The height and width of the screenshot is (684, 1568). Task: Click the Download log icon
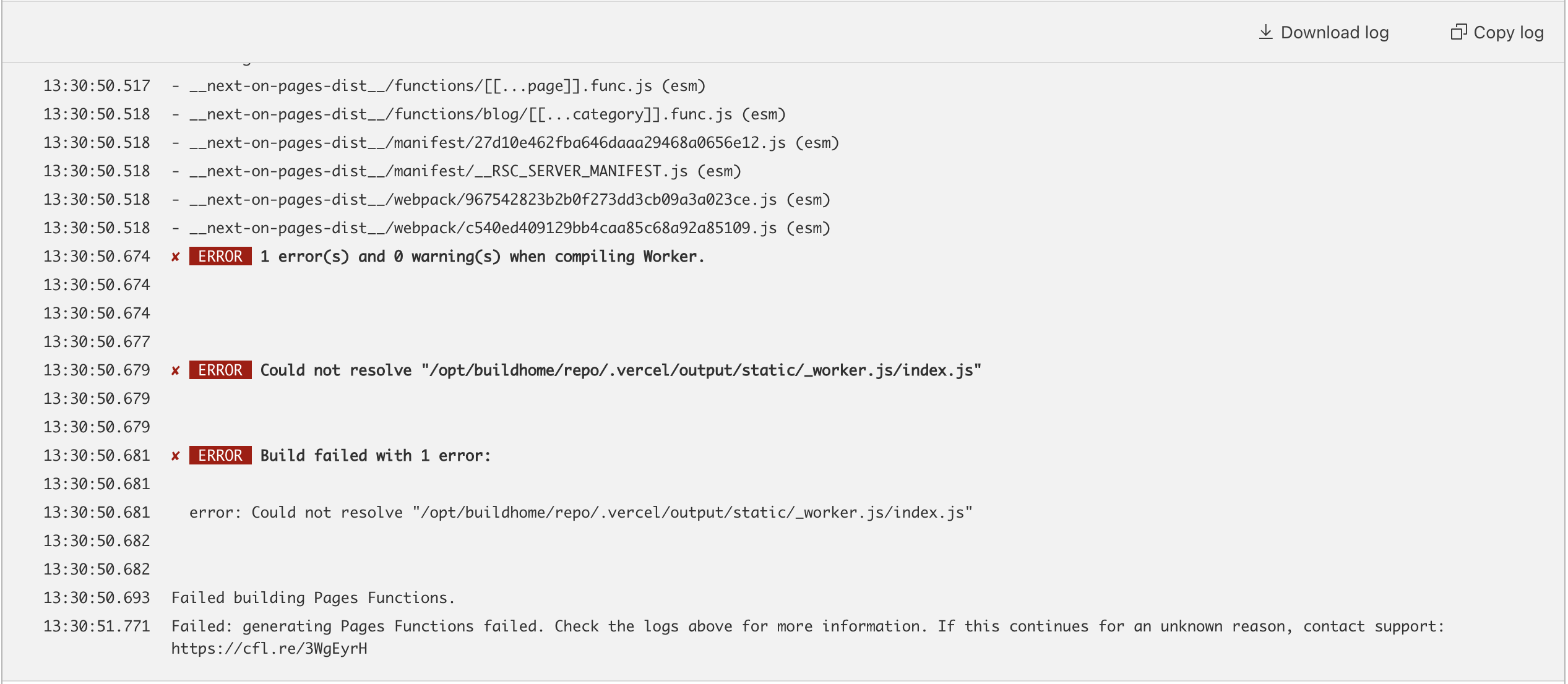[1266, 32]
